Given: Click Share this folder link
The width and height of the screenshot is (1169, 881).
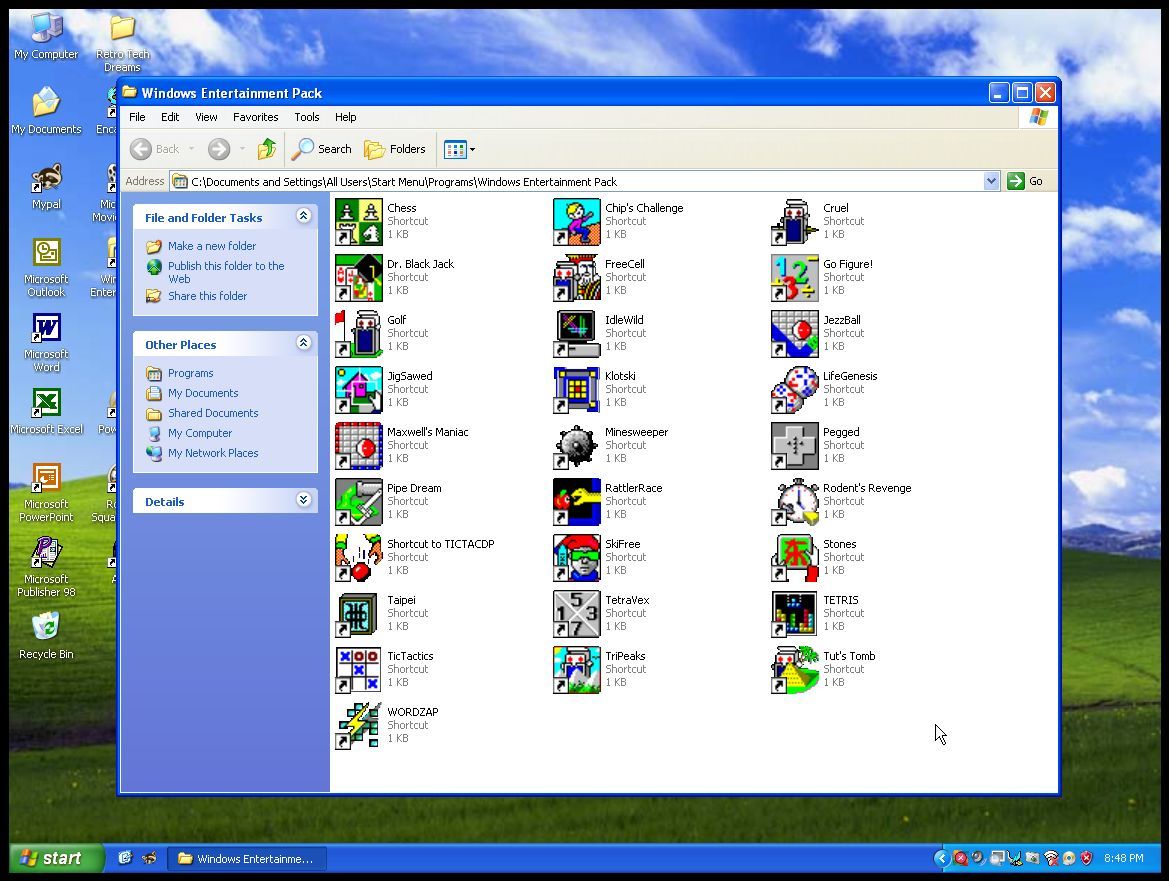Looking at the screenshot, I should (207, 296).
